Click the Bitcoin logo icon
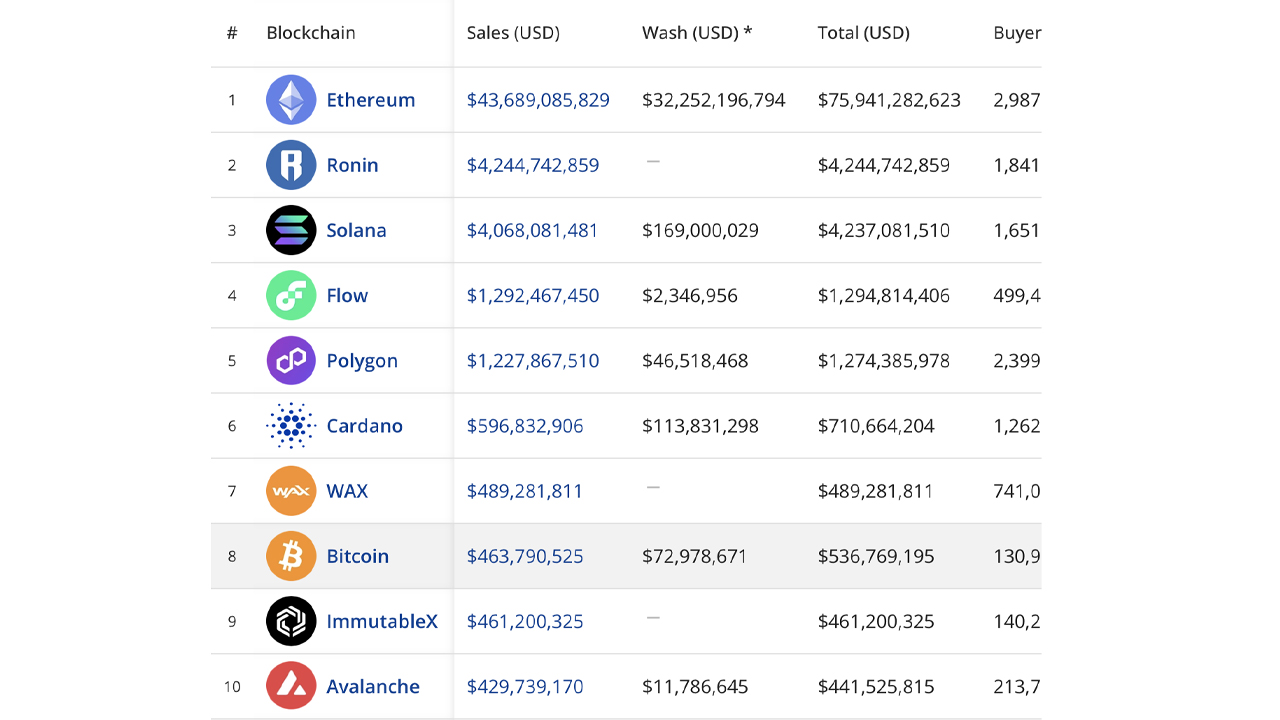The height and width of the screenshot is (720, 1280). pyautogui.click(x=291, y=556)
